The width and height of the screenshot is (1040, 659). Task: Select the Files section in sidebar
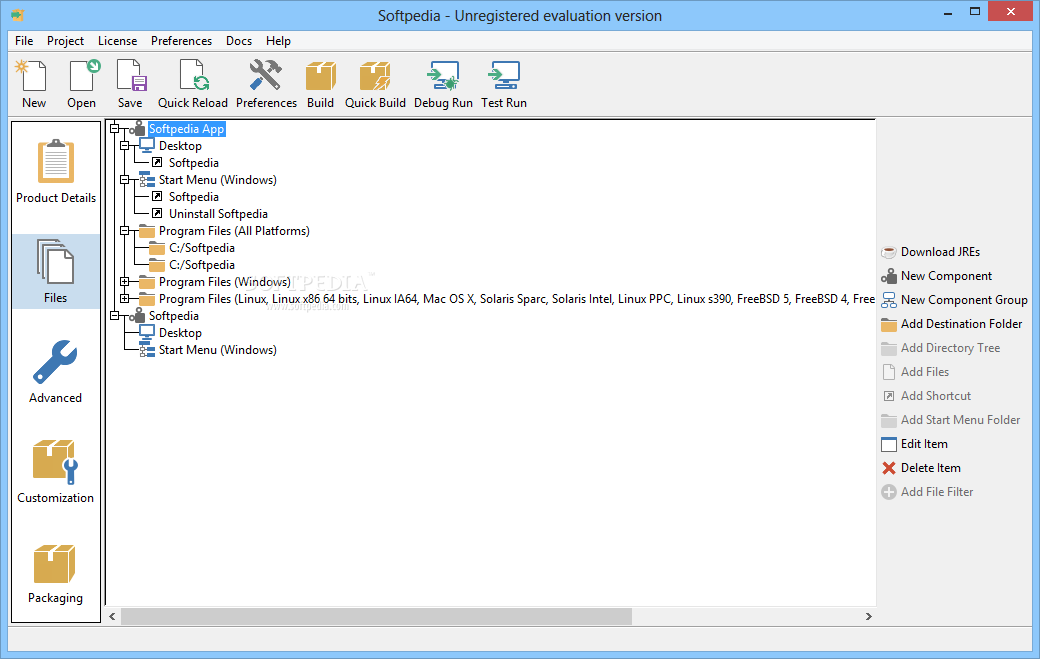click(x=56, y=271)
